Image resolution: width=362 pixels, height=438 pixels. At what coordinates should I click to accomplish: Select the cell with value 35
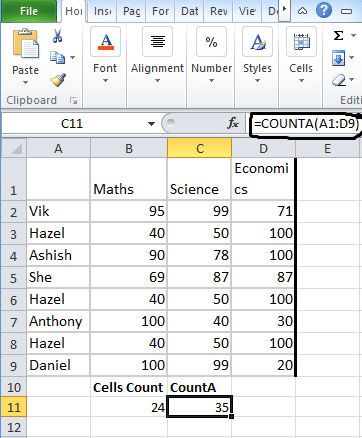(199, 407)
